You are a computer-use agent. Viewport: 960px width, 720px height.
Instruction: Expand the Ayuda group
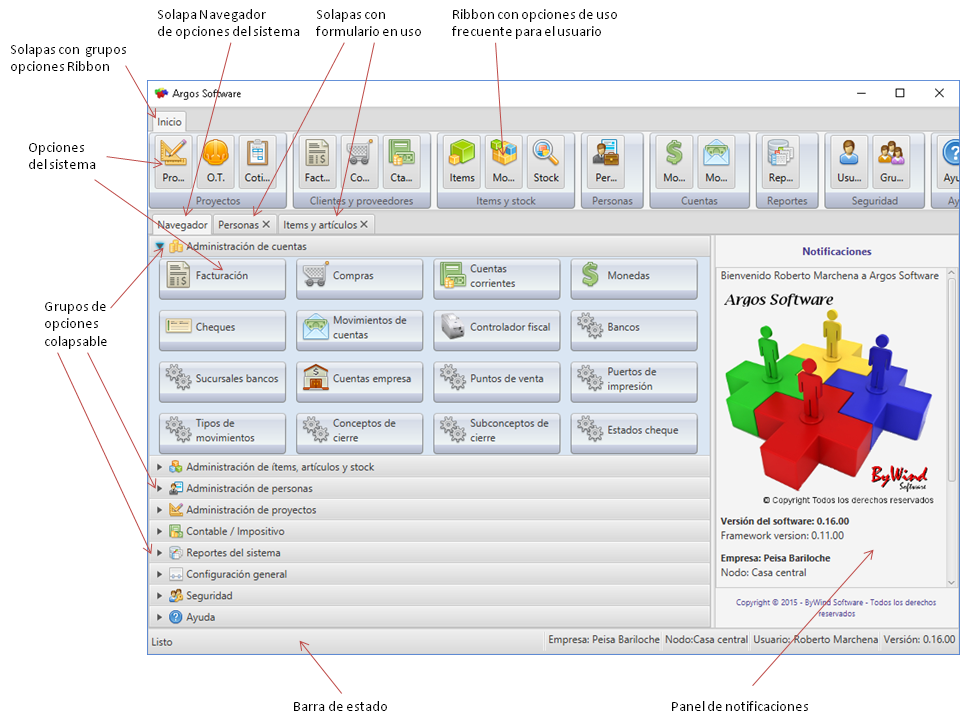point(159,617)
